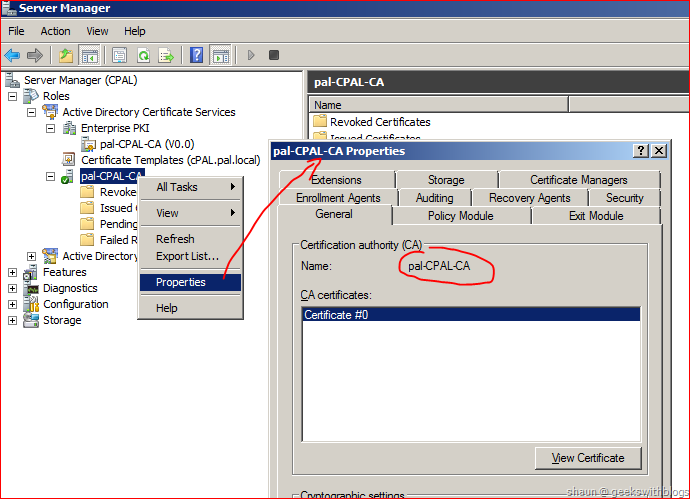Click the View Certificate button
The height and width of the screenshot is (499, 690).
[588, 458]
